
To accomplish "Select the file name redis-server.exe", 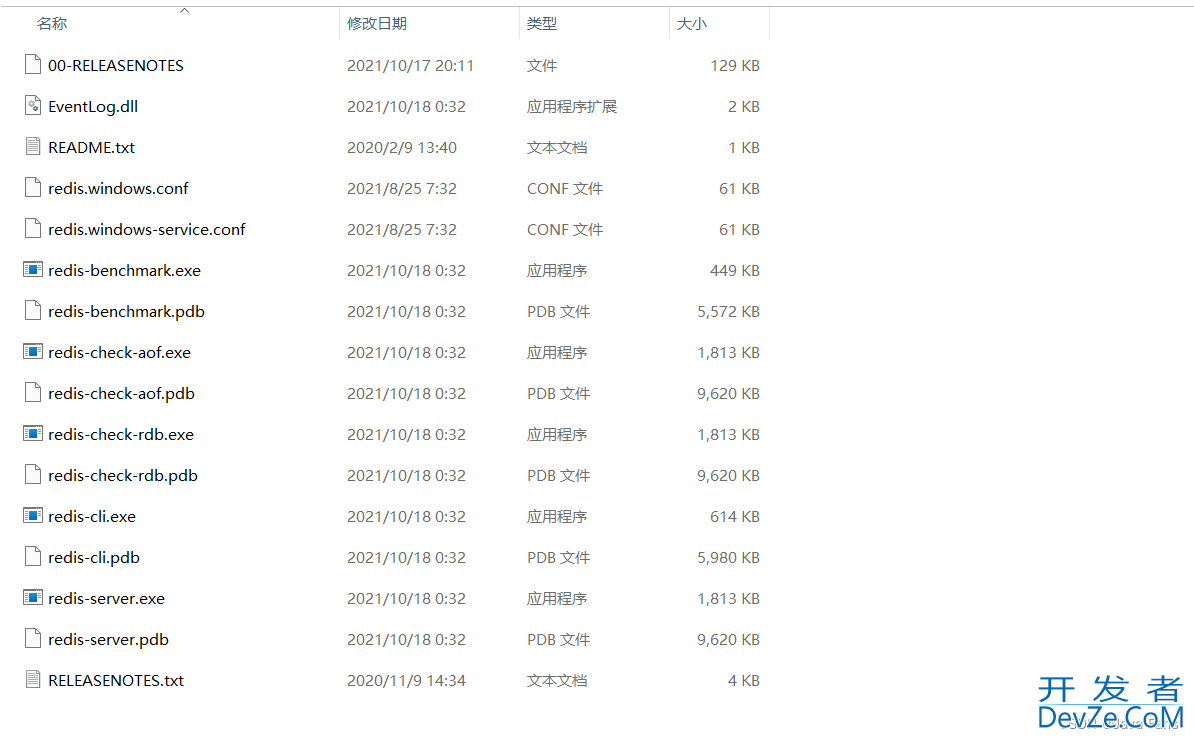I will (x=107, y=599).
